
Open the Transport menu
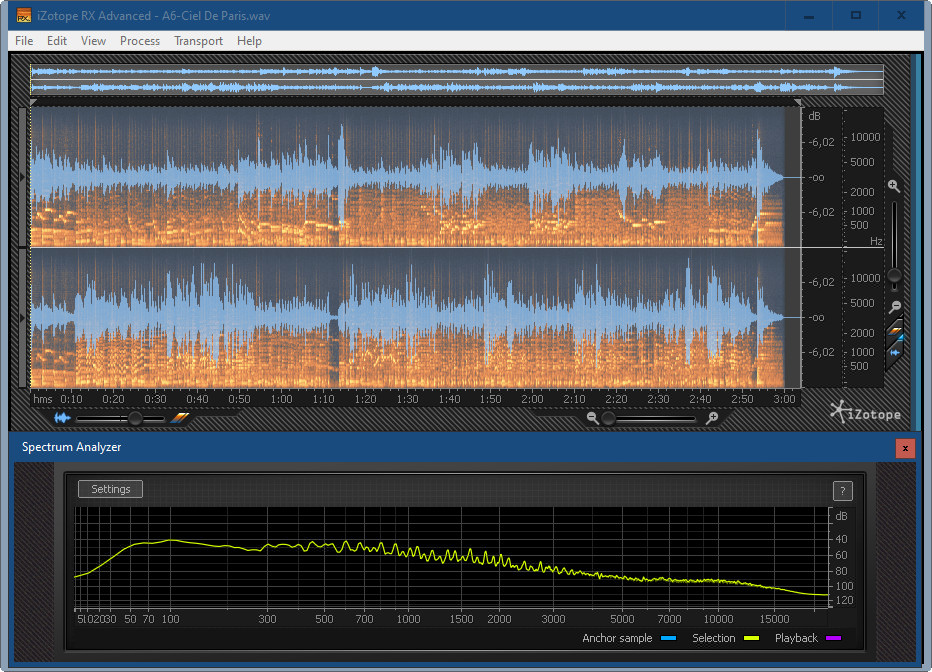click(199, 41)
